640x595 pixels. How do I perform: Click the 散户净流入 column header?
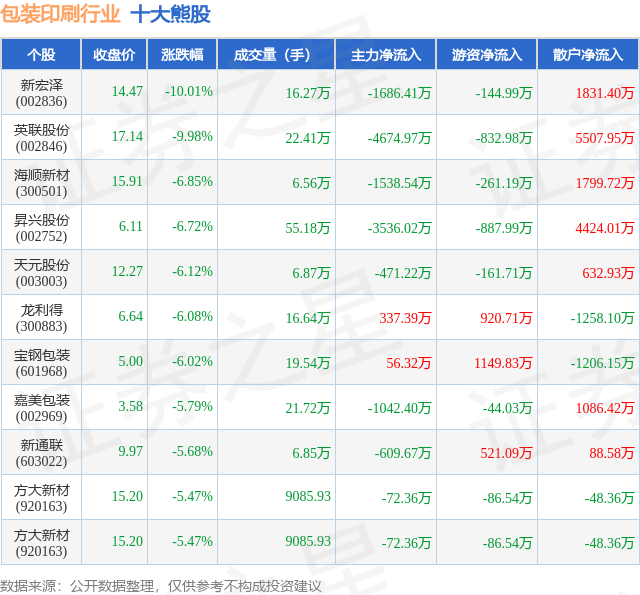click(x=588, y=55)
